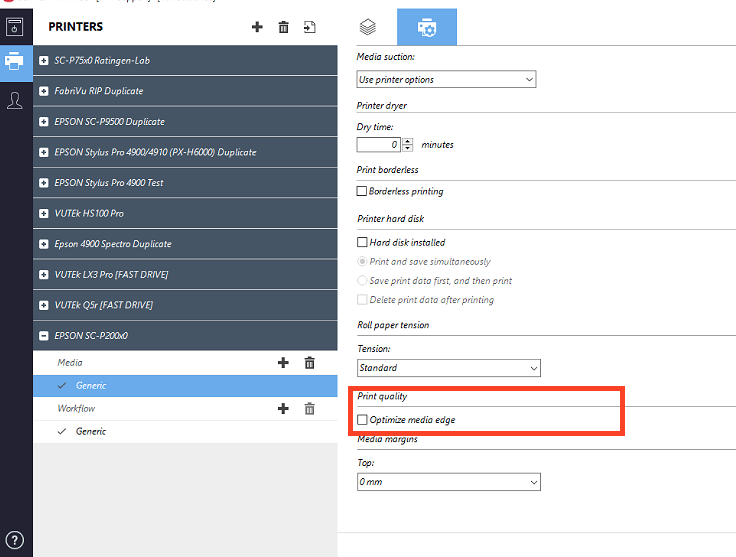Add new media with plus icon
The width and height of the screenshot is (736, 557).
point(283,363)
